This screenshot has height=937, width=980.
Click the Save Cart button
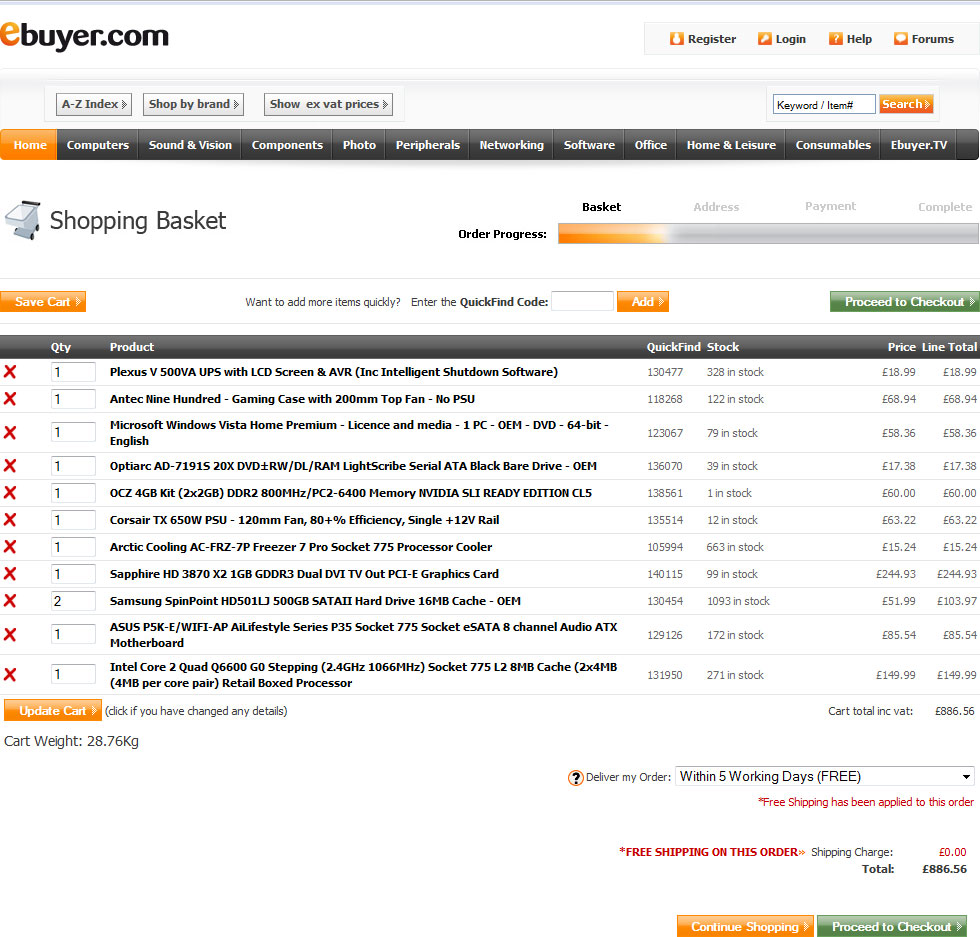43,302
